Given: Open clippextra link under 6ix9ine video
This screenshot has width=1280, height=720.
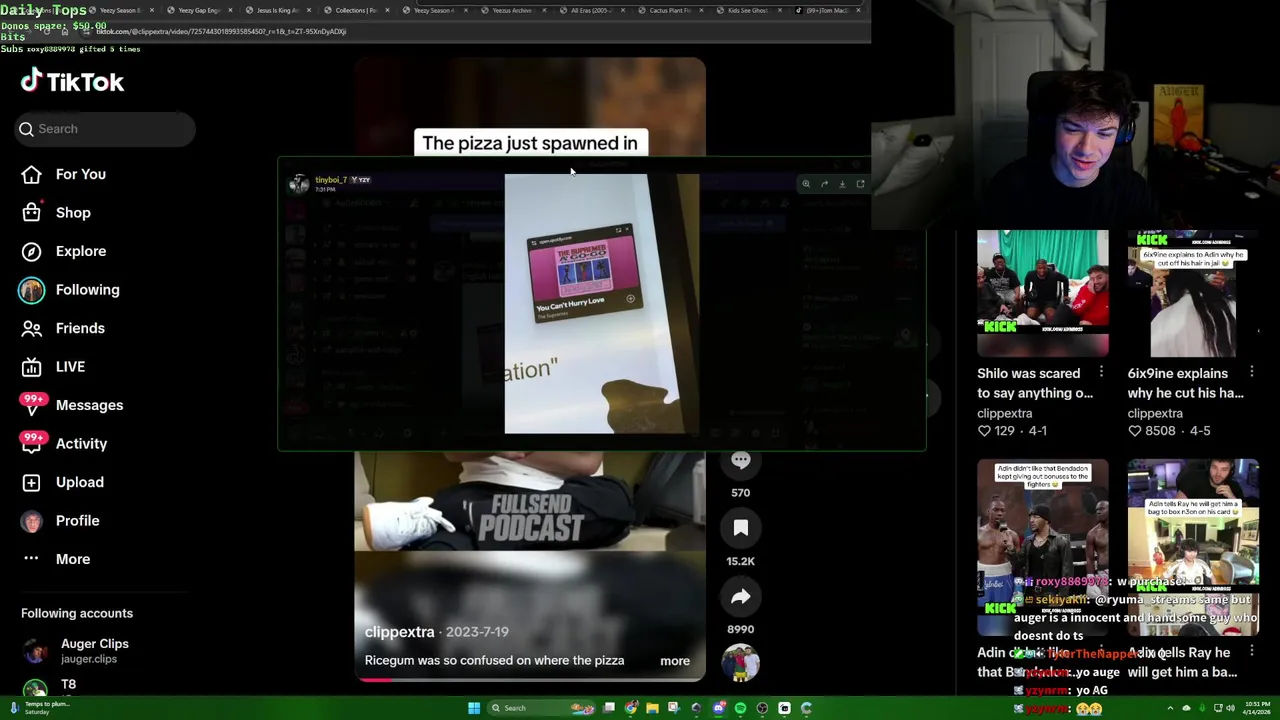Looking at the screenshot, I should [x=1155, y=413].
